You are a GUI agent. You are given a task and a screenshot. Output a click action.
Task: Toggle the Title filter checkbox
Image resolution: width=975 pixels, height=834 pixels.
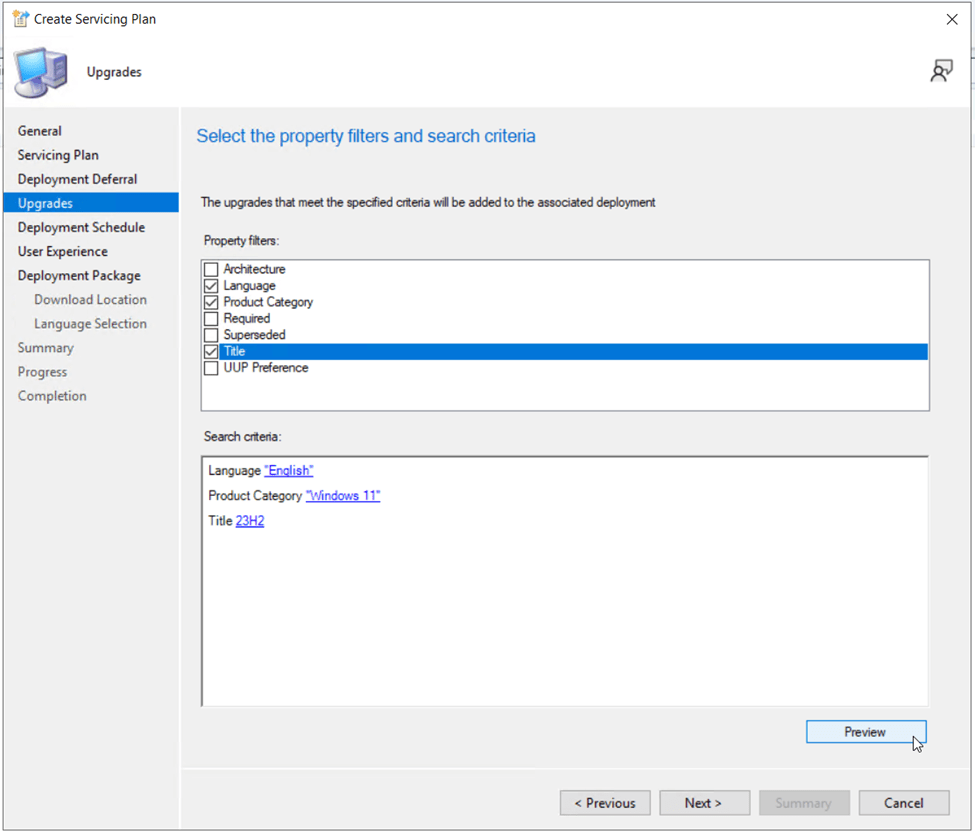(x=211, y=352)
